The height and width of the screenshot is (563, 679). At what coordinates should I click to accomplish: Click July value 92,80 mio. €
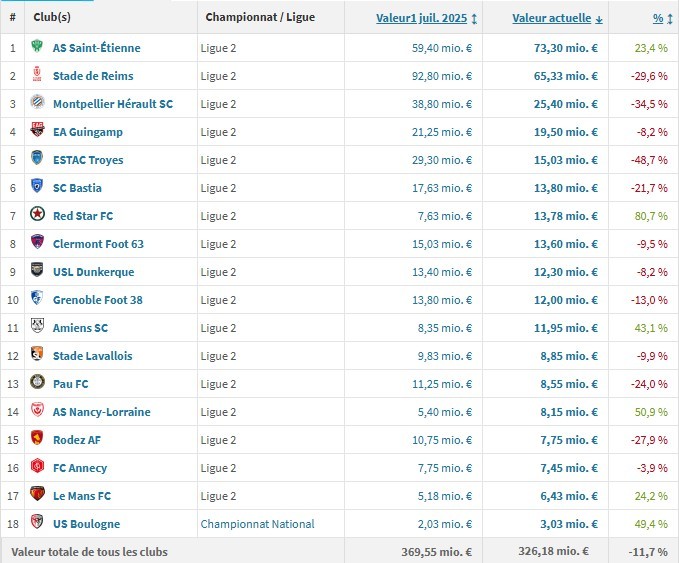click(x=442, y=76)
